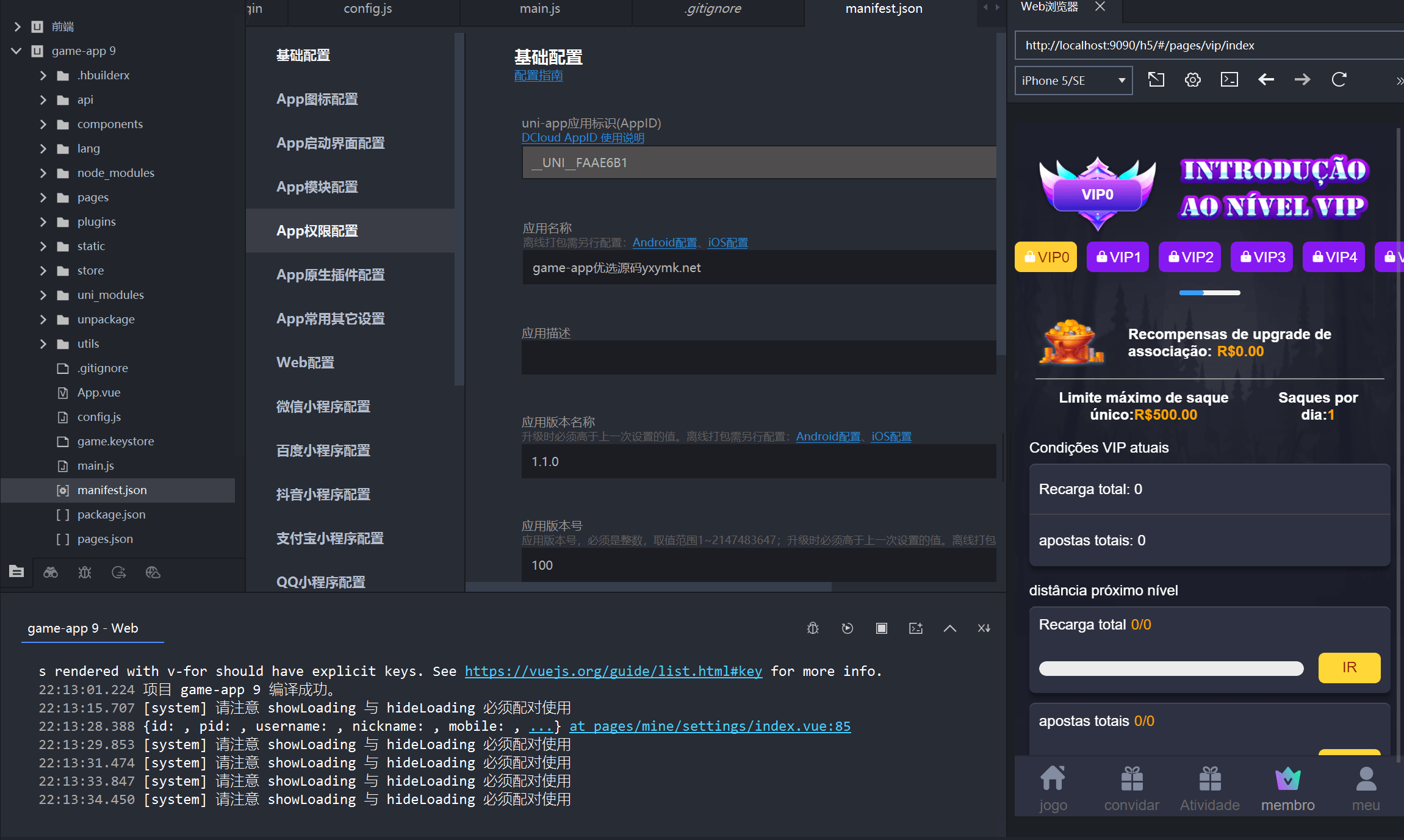Click the binoculars search icon in sidebar

tap(51, 572)
